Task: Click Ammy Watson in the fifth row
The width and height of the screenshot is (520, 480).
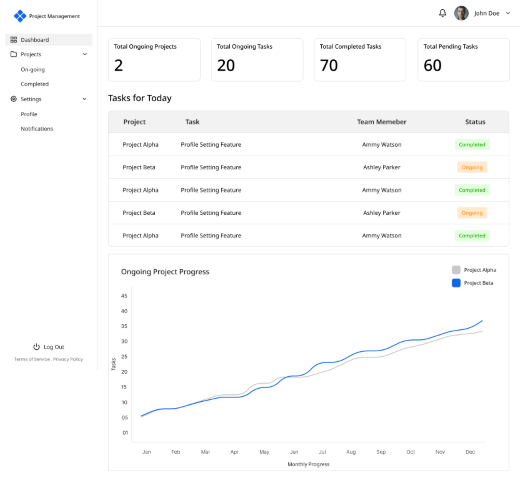Action: [382, 235]
